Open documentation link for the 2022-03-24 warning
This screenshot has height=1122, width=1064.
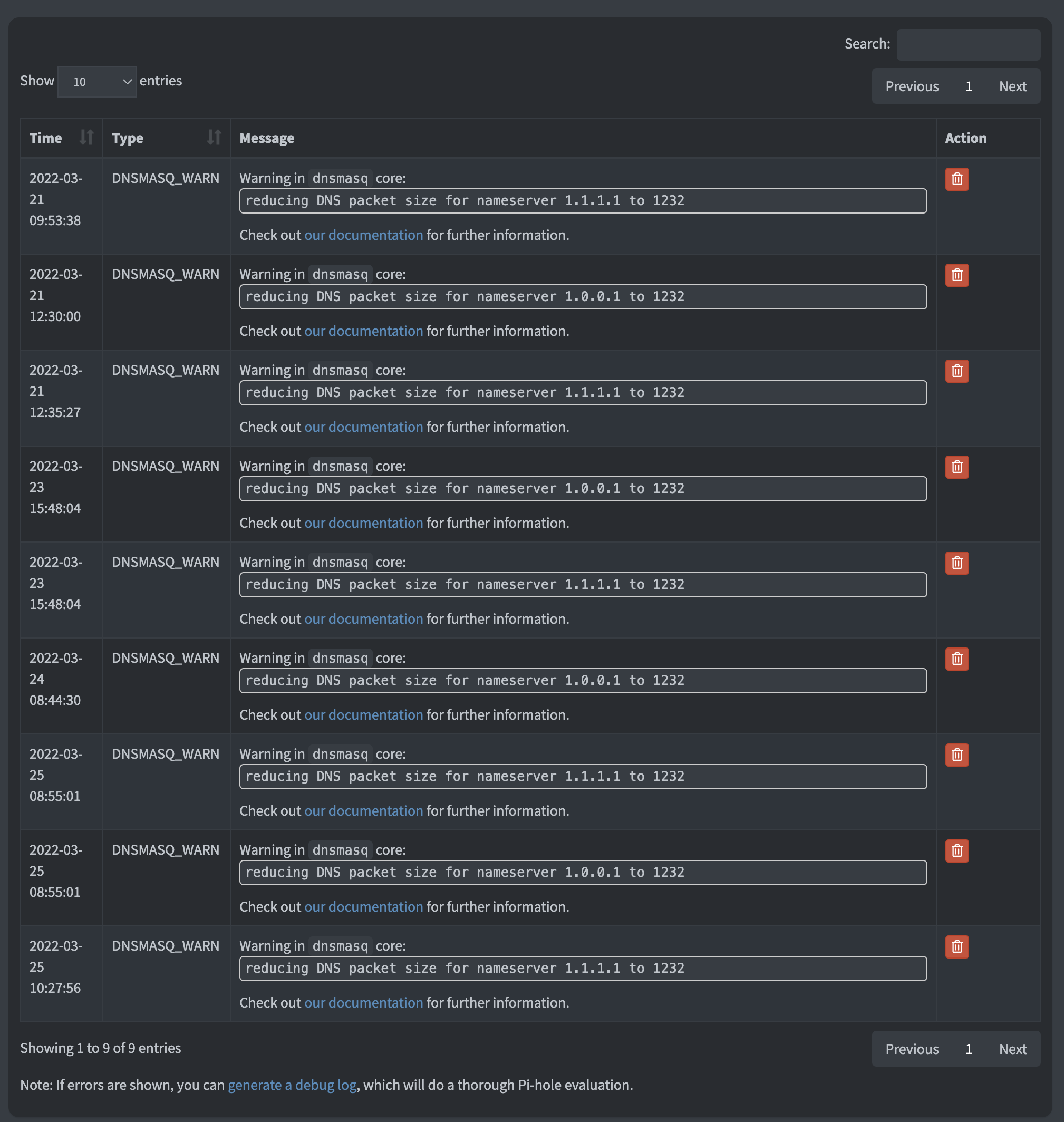point(363,715)
